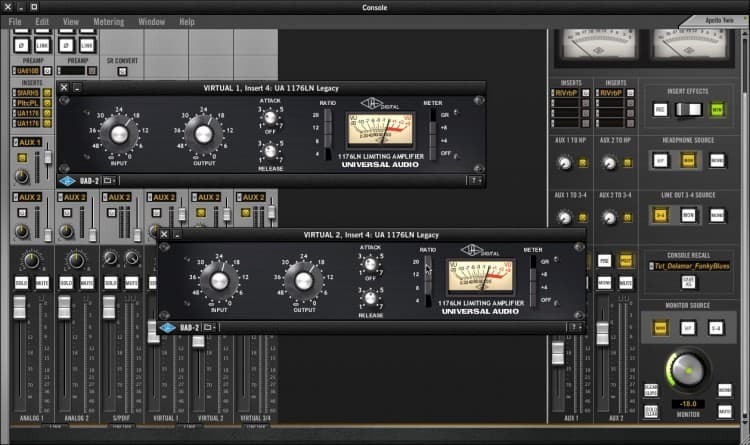This screenshot has height=445, width=750.
Task: Mute the S/PDIF channel
Action: (132, 283)
